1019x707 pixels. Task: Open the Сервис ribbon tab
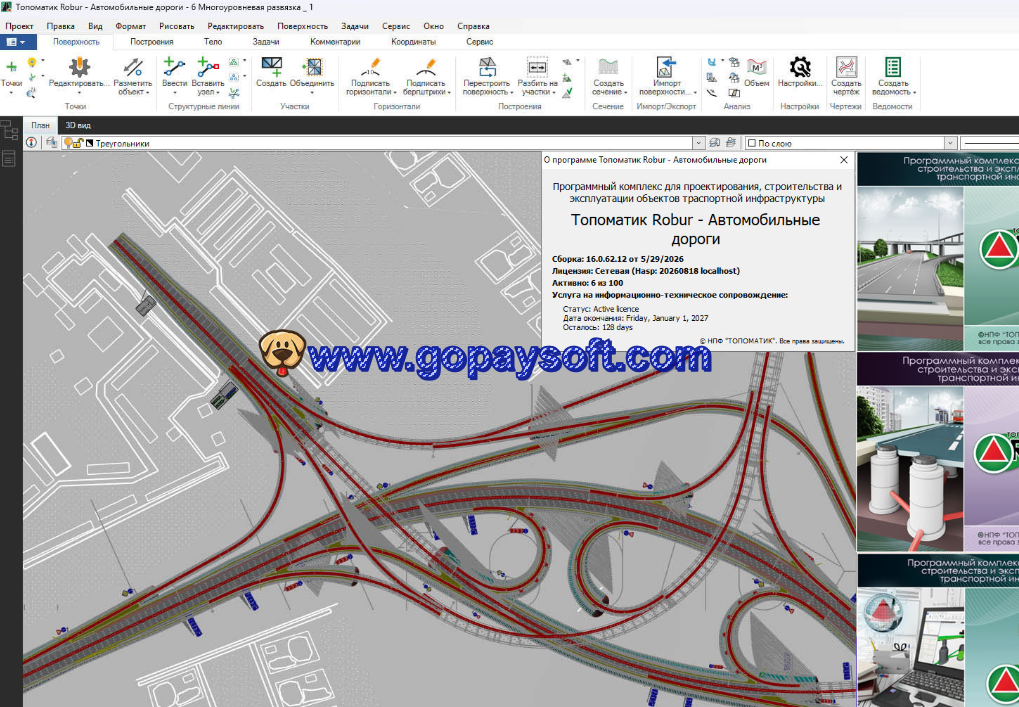point(480,42)
